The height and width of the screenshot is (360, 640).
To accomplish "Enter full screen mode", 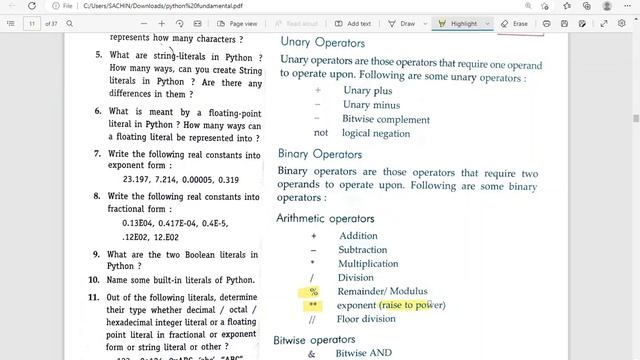I will click(x=604, y=24).
